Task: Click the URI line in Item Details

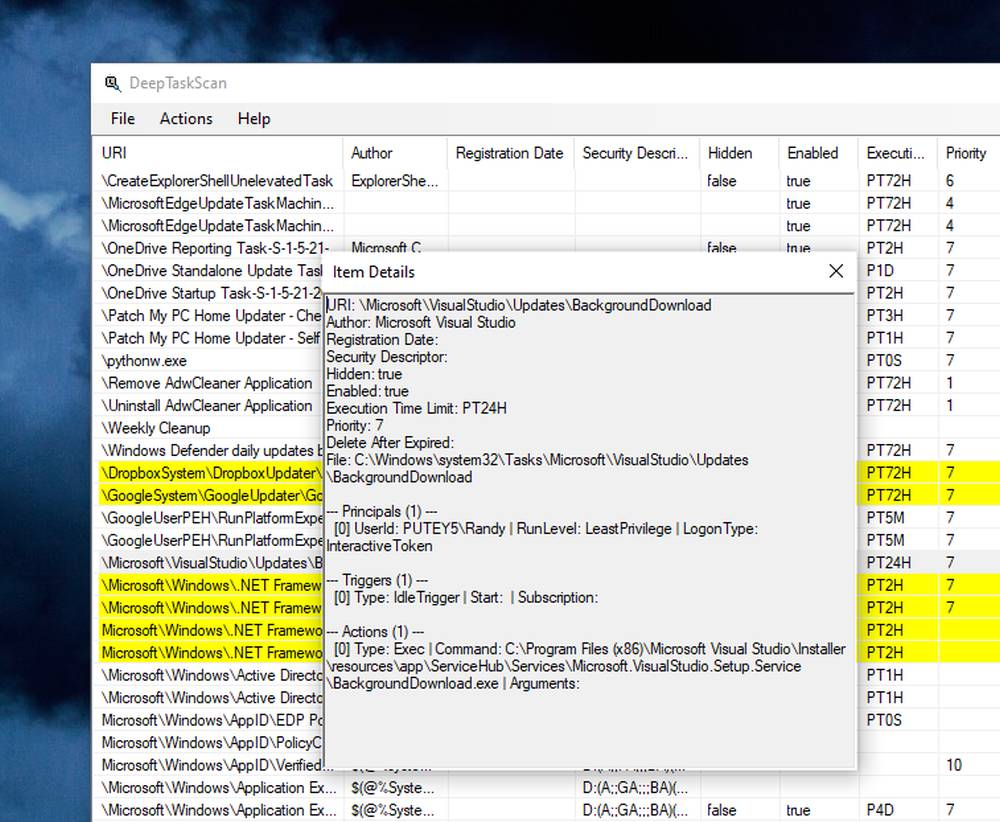Action: coord(518,305)
